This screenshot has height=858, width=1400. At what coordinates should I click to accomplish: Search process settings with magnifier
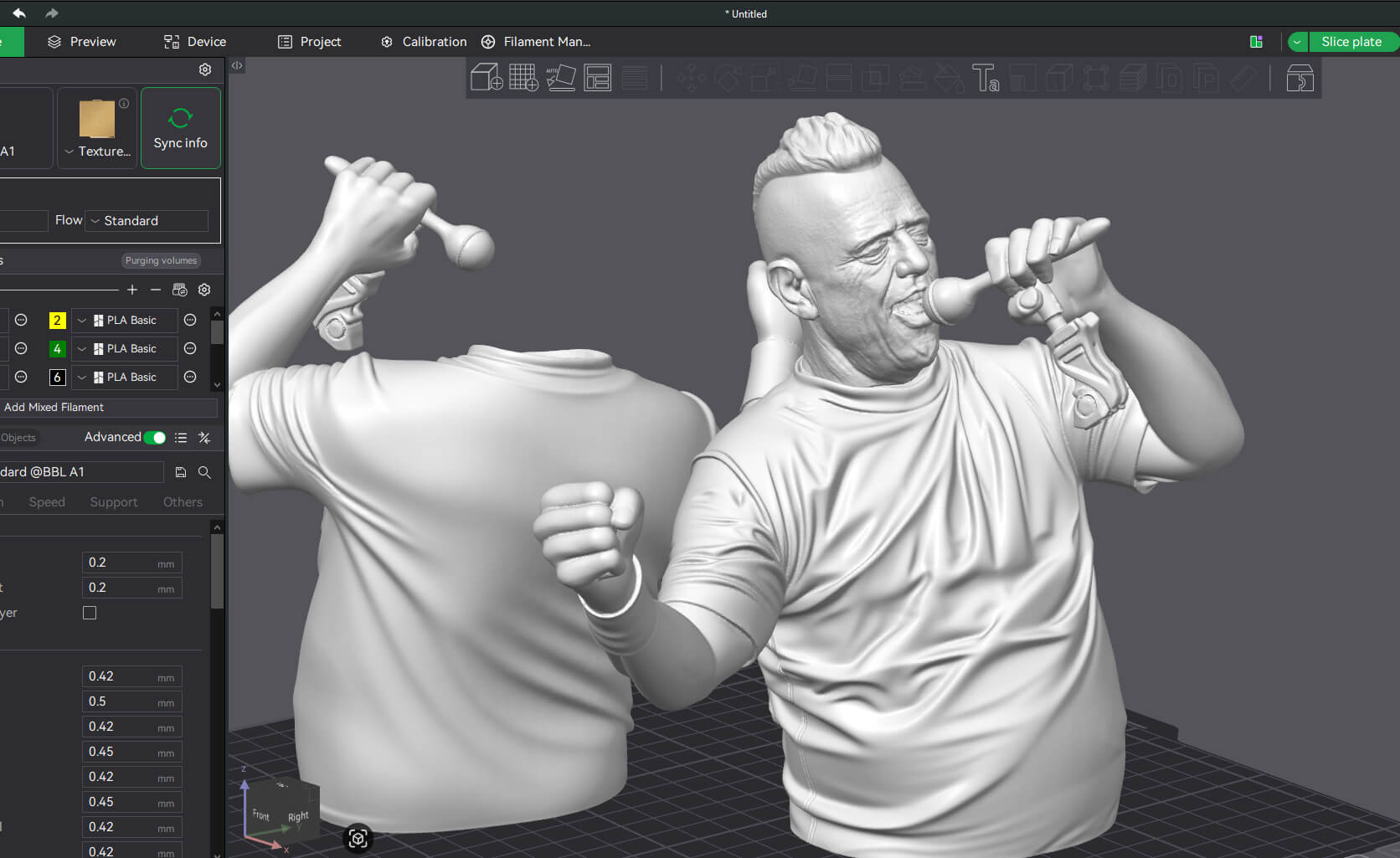pos(204,472)
